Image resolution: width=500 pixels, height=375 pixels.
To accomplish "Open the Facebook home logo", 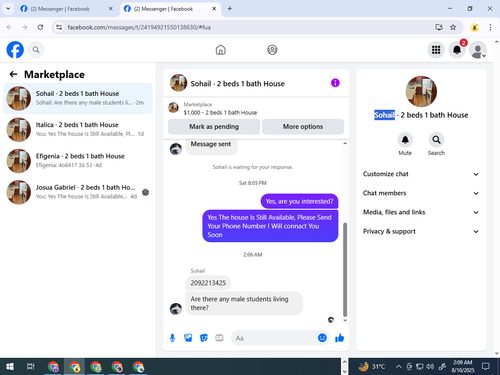I will (15, 50).
